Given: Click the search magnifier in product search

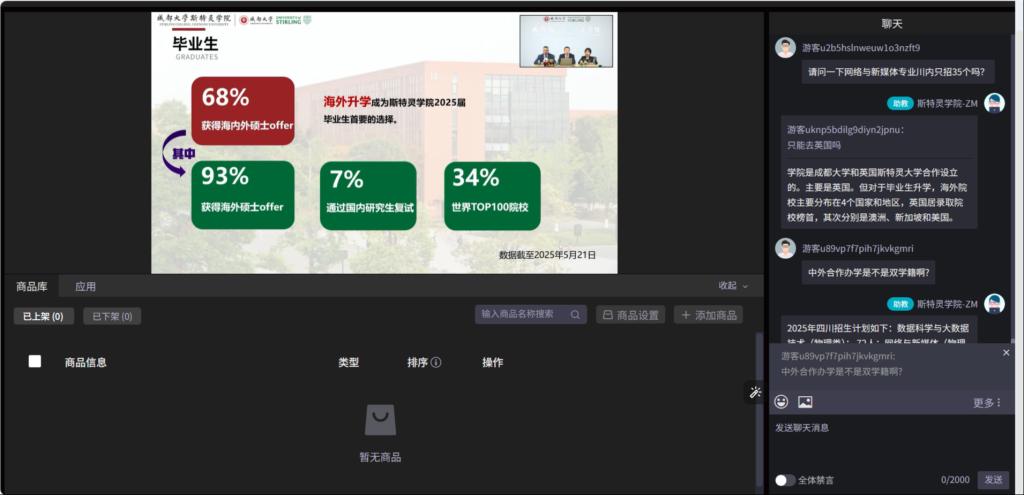Looking at the screenshot, I should 576,315.
